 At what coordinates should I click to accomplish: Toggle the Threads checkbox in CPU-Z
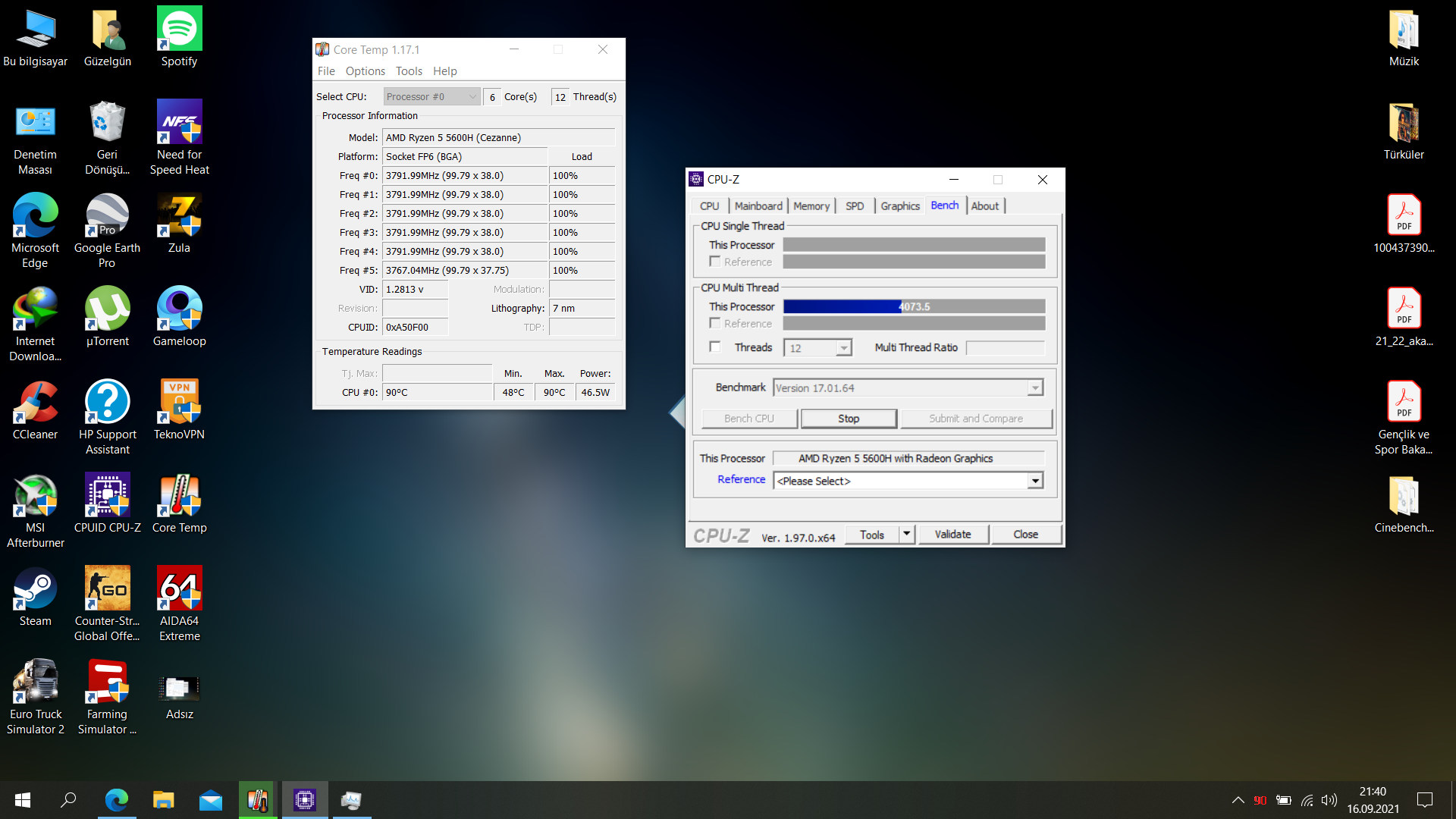(714, 347)
